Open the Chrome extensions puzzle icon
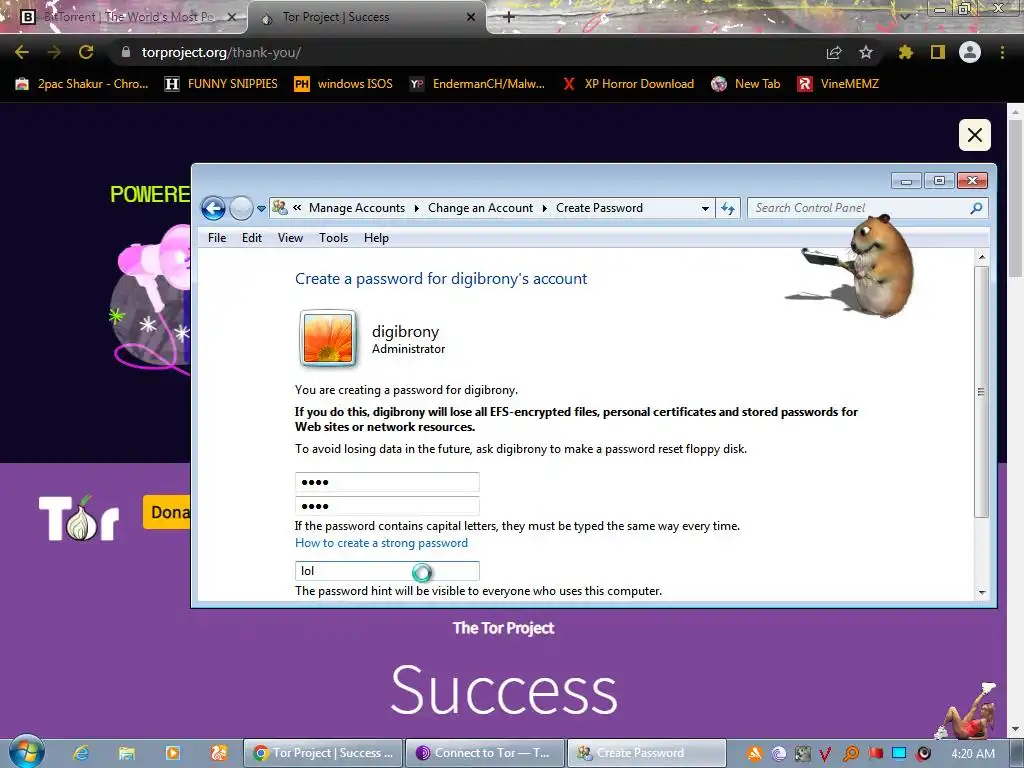Screen dimensions: 1024x768 point(906,52)
